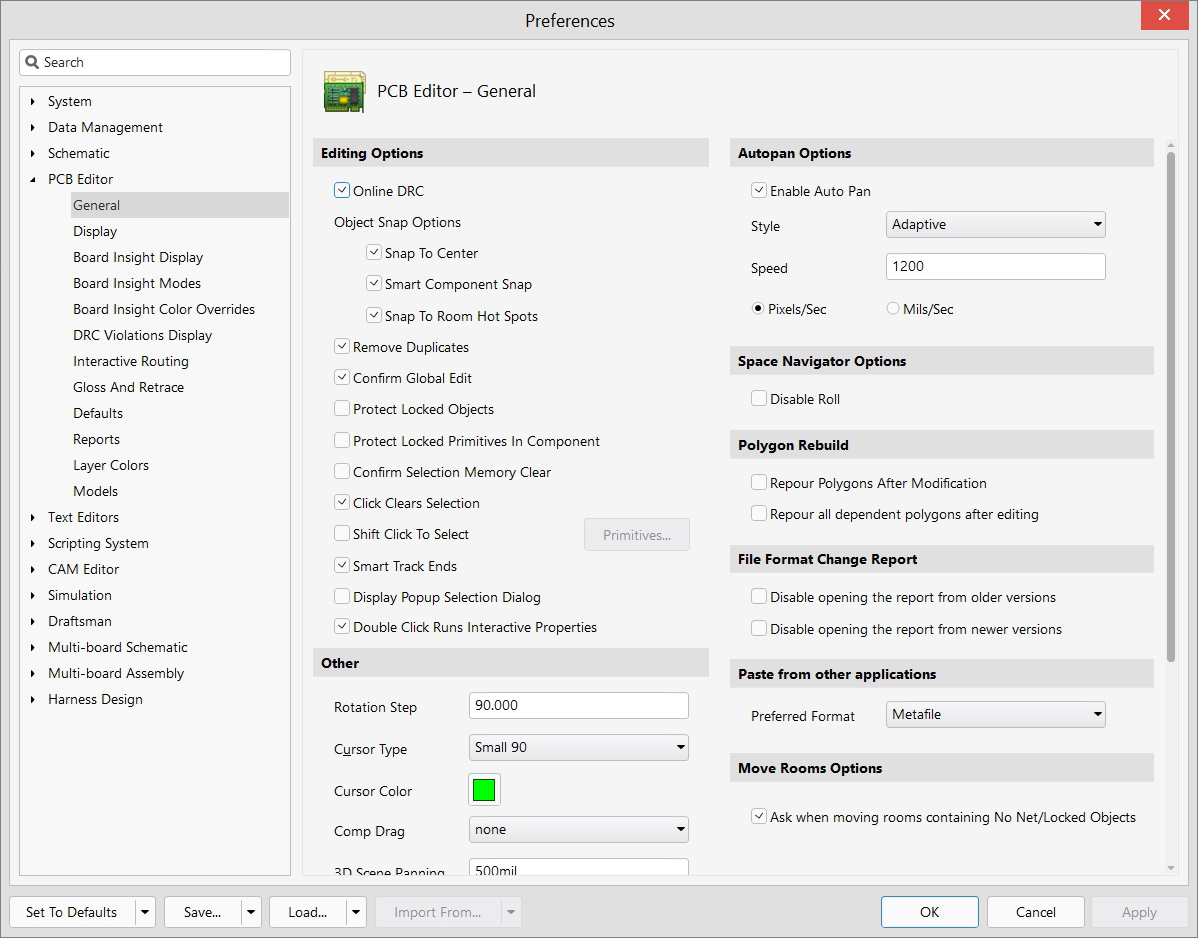The image size is (1198, 938).
Task: Check Disable Roll option
Action: click(759, 398)
